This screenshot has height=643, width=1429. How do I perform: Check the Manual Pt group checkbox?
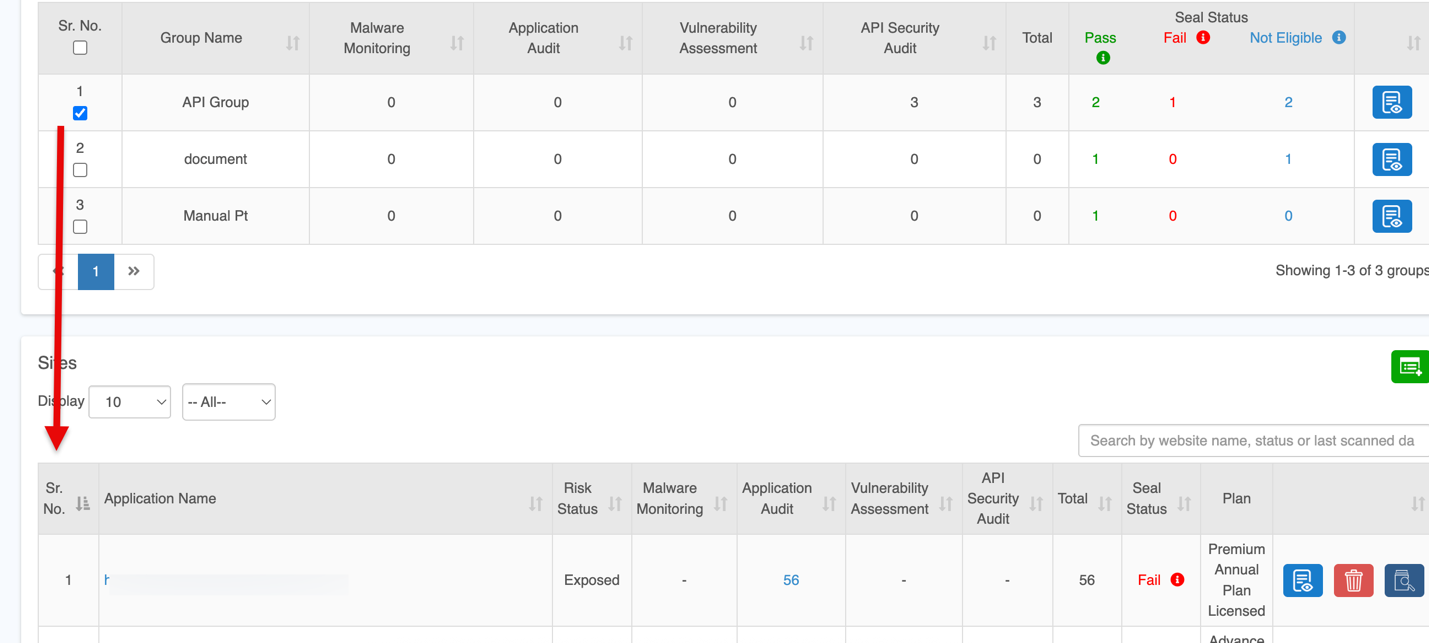pos(80,227)
